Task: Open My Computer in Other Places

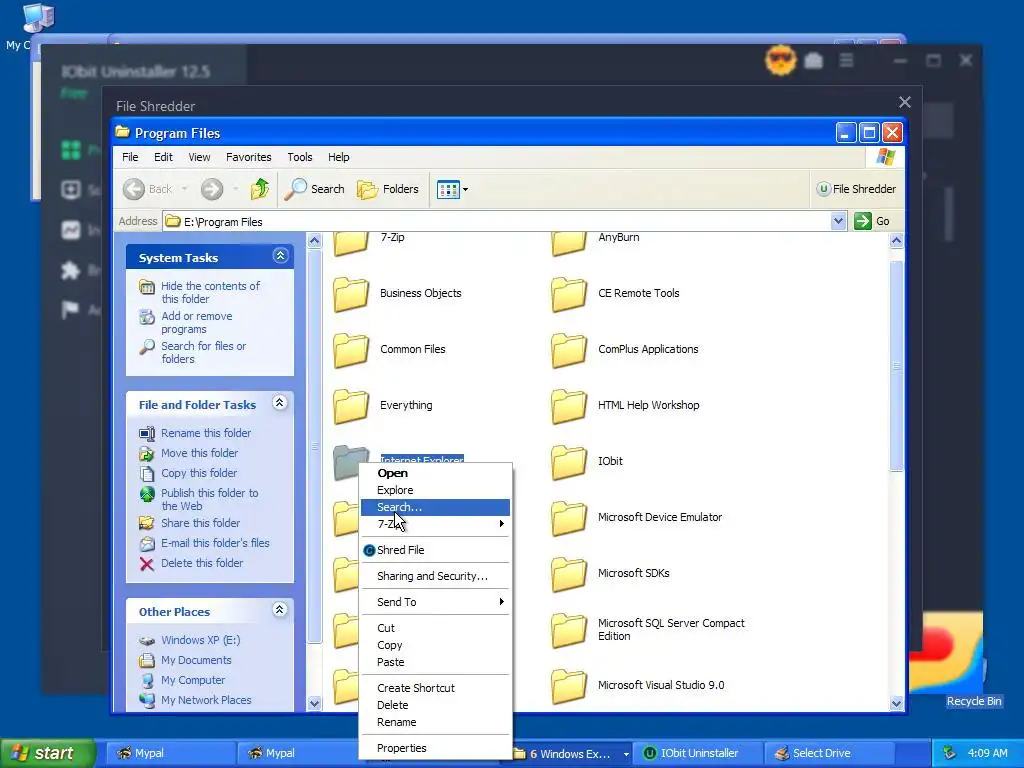Action: click(x=193, y=680)
